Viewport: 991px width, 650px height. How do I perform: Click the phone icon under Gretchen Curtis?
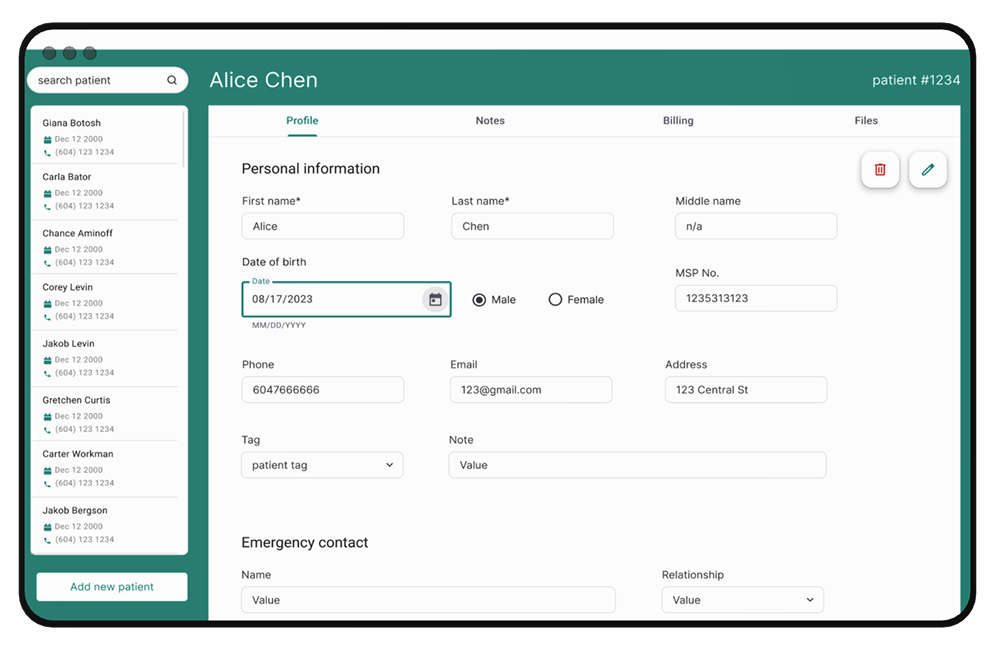click(47, 430)
